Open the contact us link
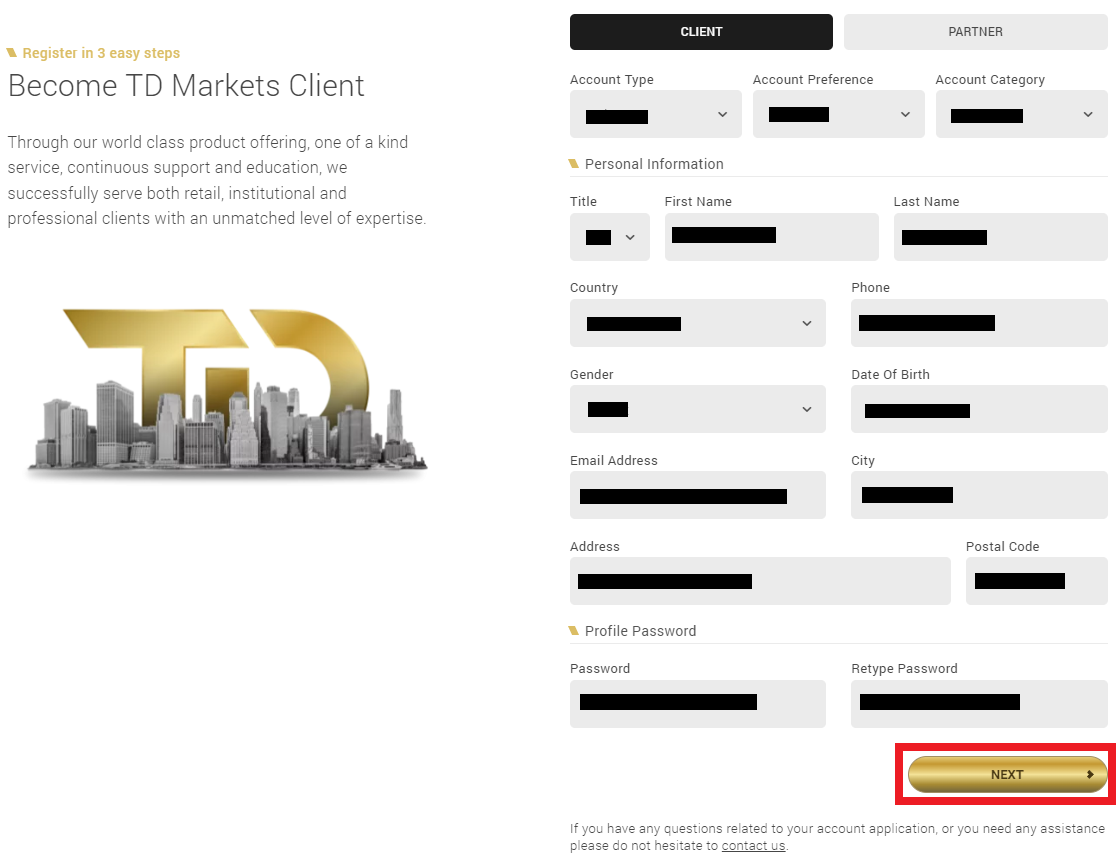Image resolution: width=1117 pixels, height=857 pixels. pos(753,846)
